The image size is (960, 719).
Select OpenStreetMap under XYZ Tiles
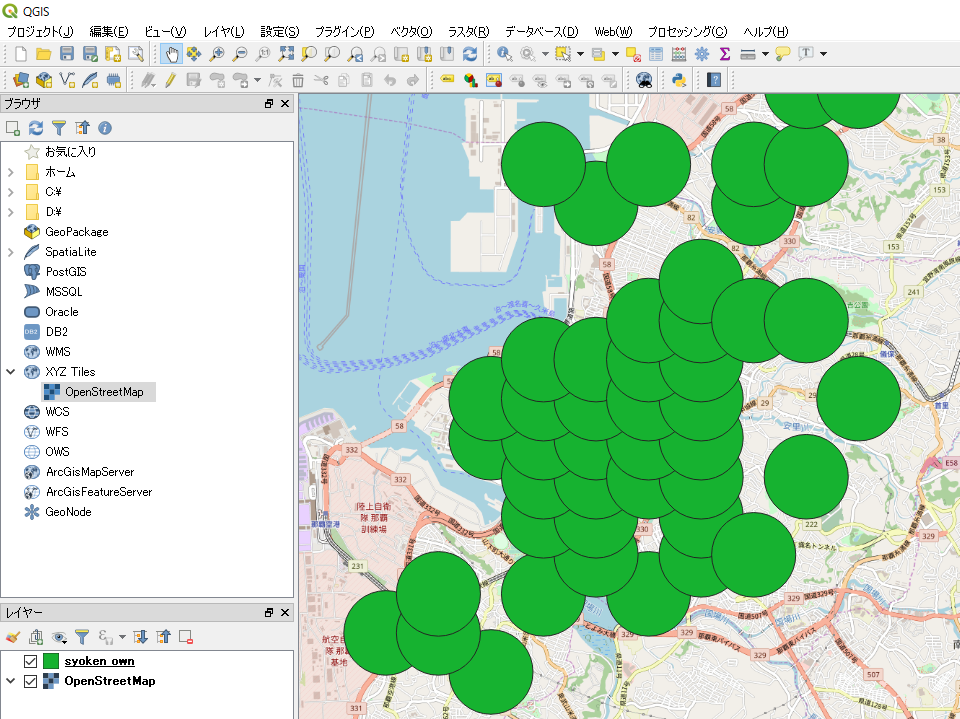click(x=103, y=392)
